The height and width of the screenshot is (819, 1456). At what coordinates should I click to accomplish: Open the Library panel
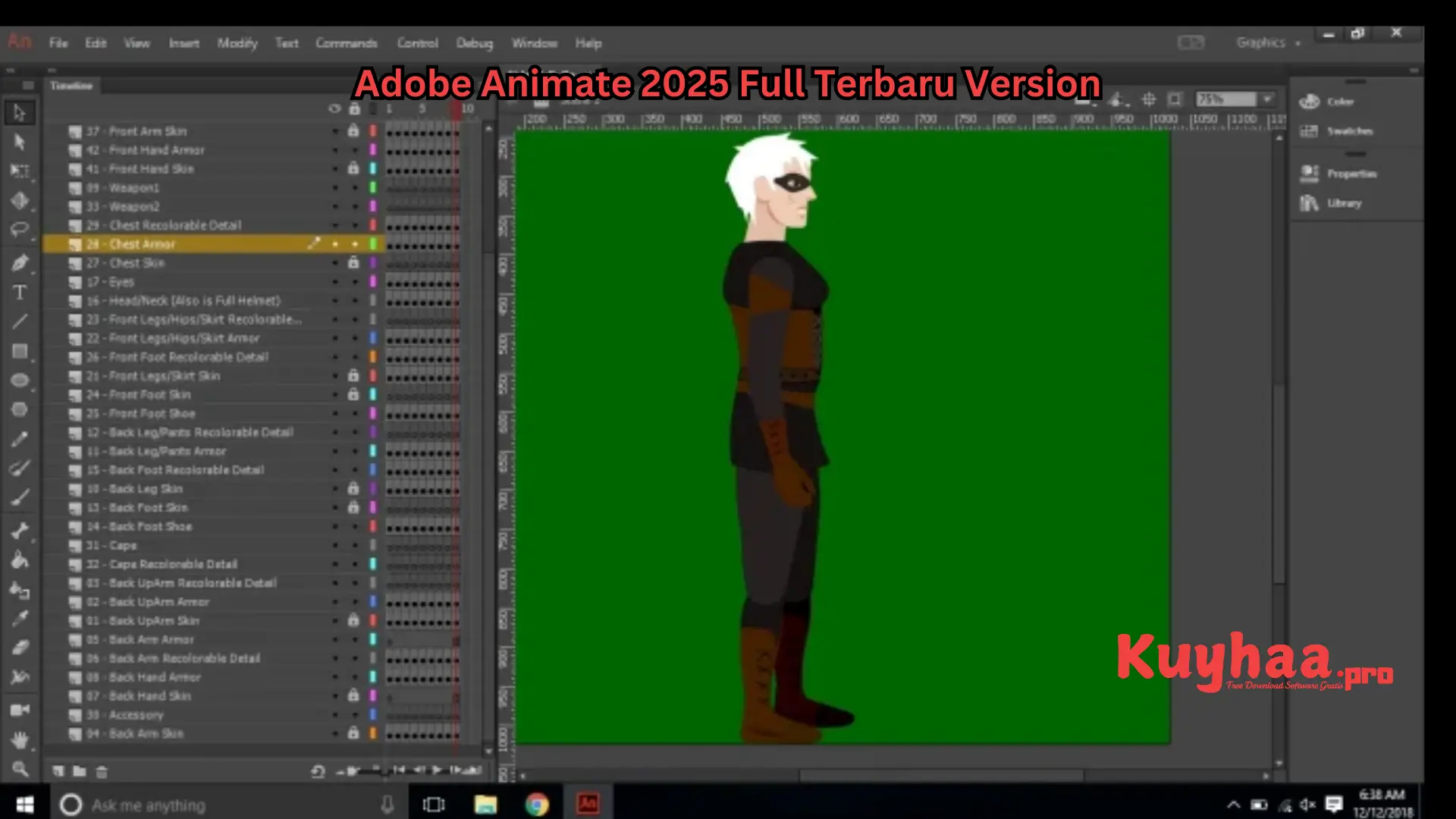tap(1346, 202)
